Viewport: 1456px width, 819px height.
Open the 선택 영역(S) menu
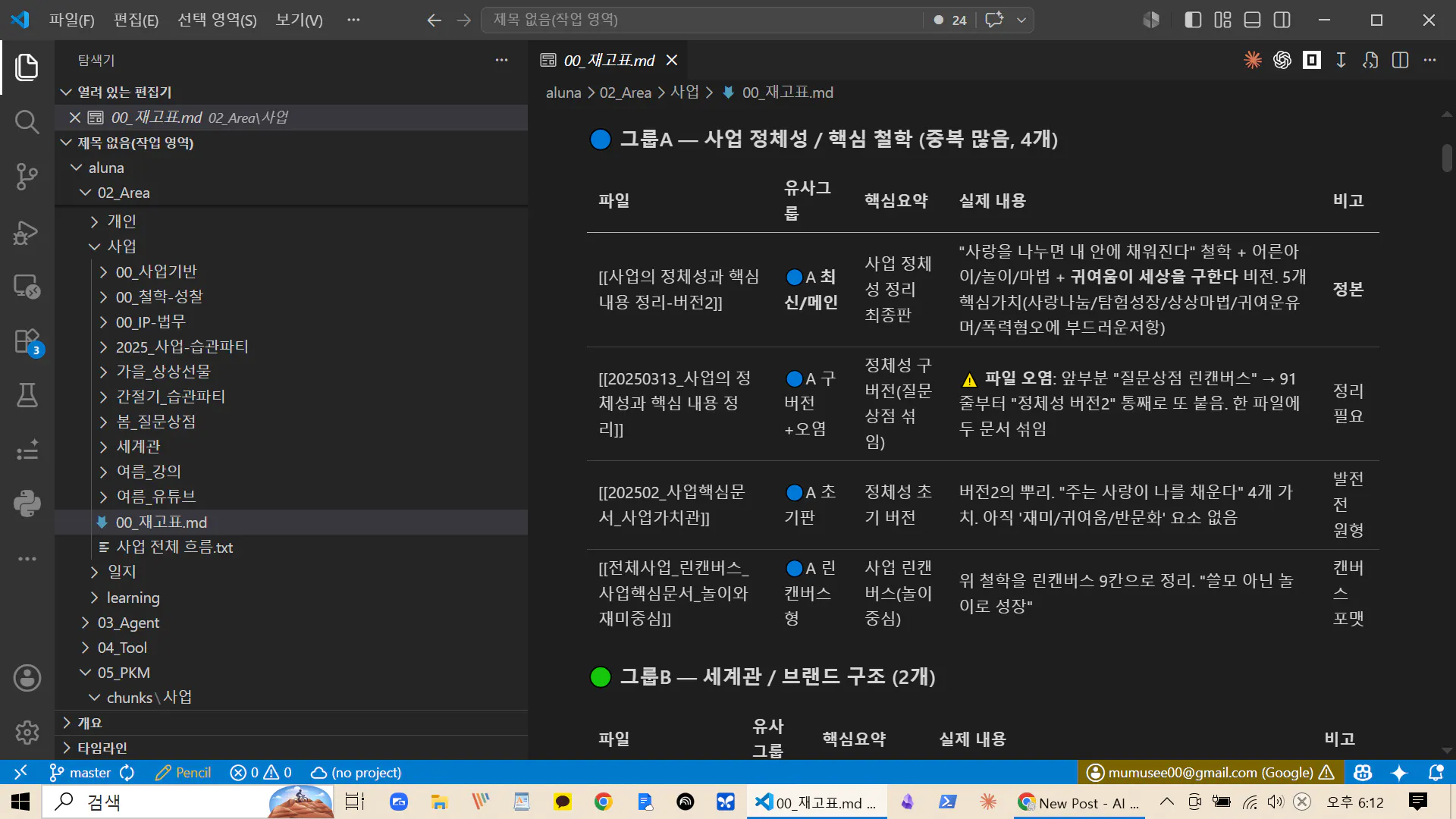point(217,20)
